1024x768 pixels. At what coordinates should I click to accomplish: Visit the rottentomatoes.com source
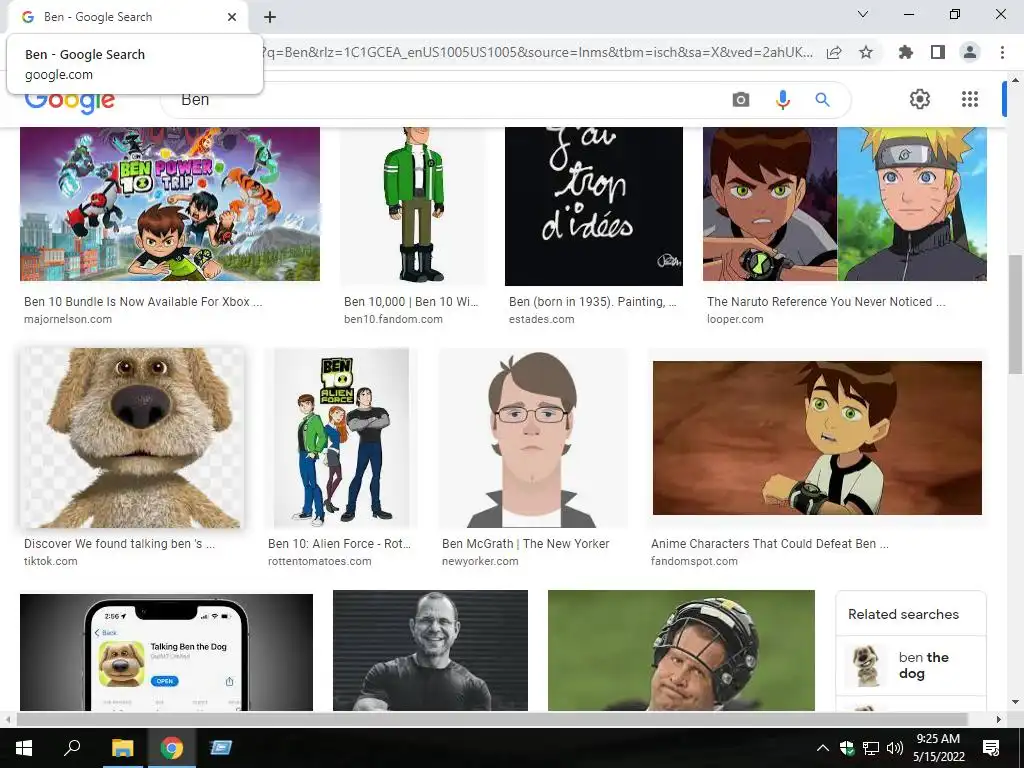(x=319, y=561)
